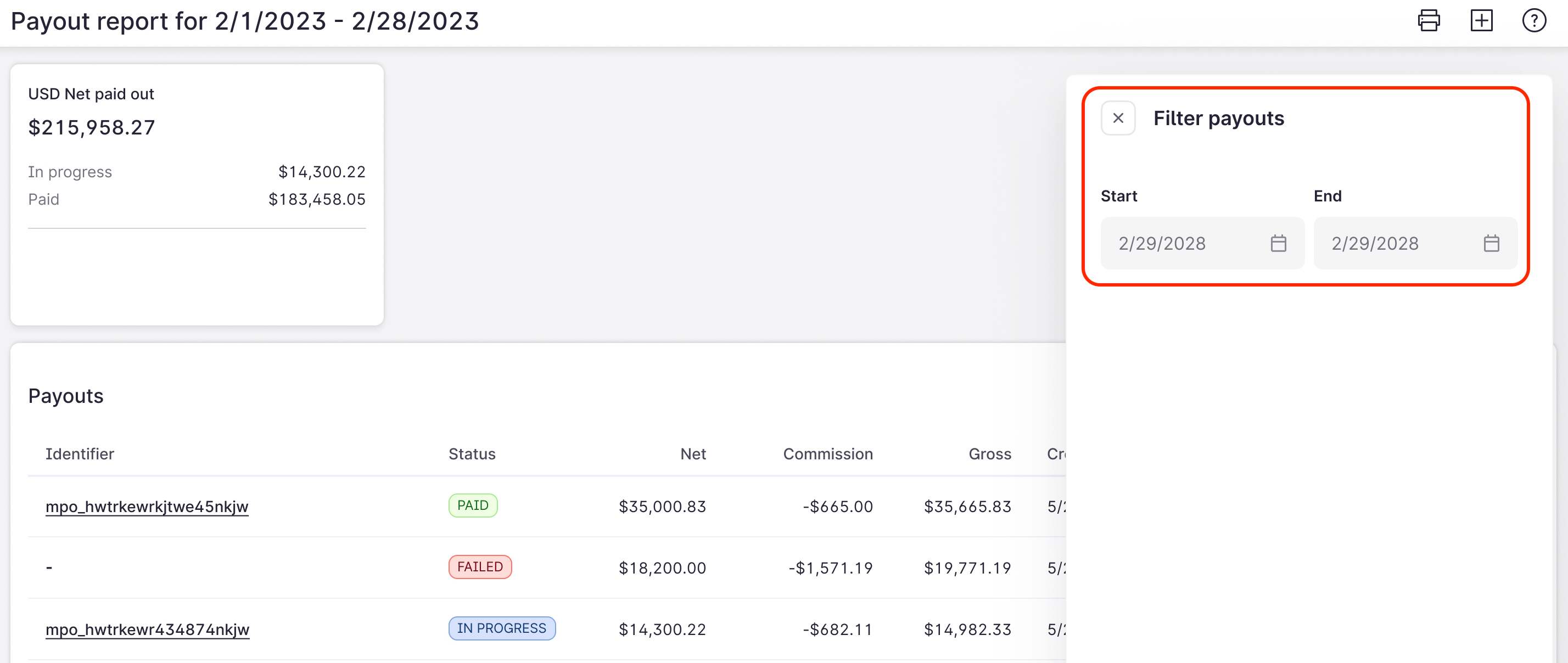
Task: Click the PAID status badge
Action: (473, 505)
